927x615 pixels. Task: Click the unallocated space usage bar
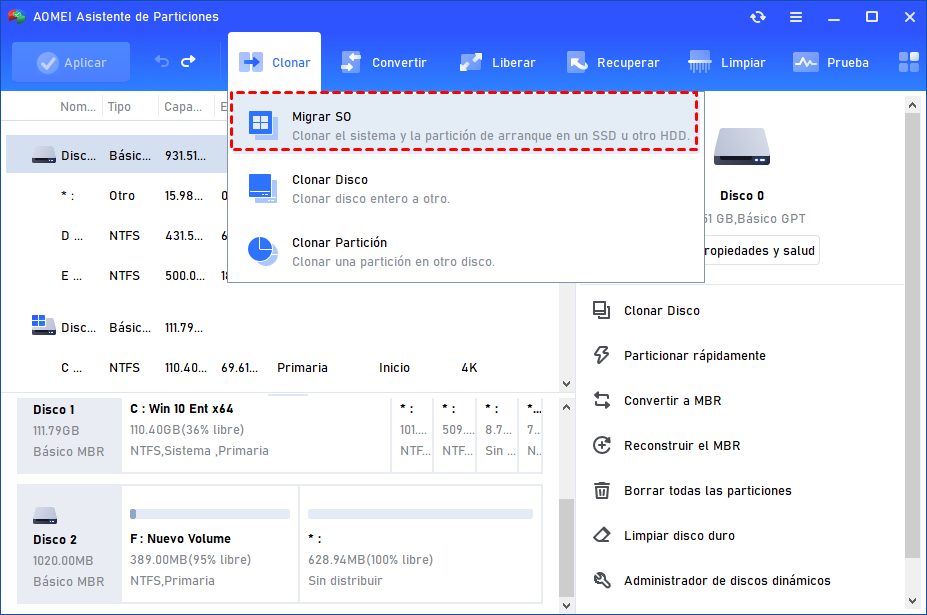pos(420,514)
